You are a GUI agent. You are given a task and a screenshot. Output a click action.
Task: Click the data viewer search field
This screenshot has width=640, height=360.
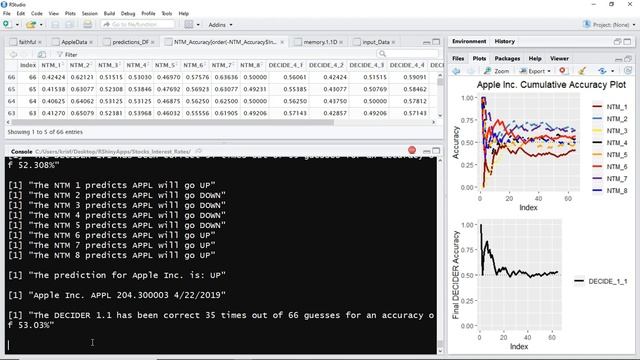click(x=407, y=54)
